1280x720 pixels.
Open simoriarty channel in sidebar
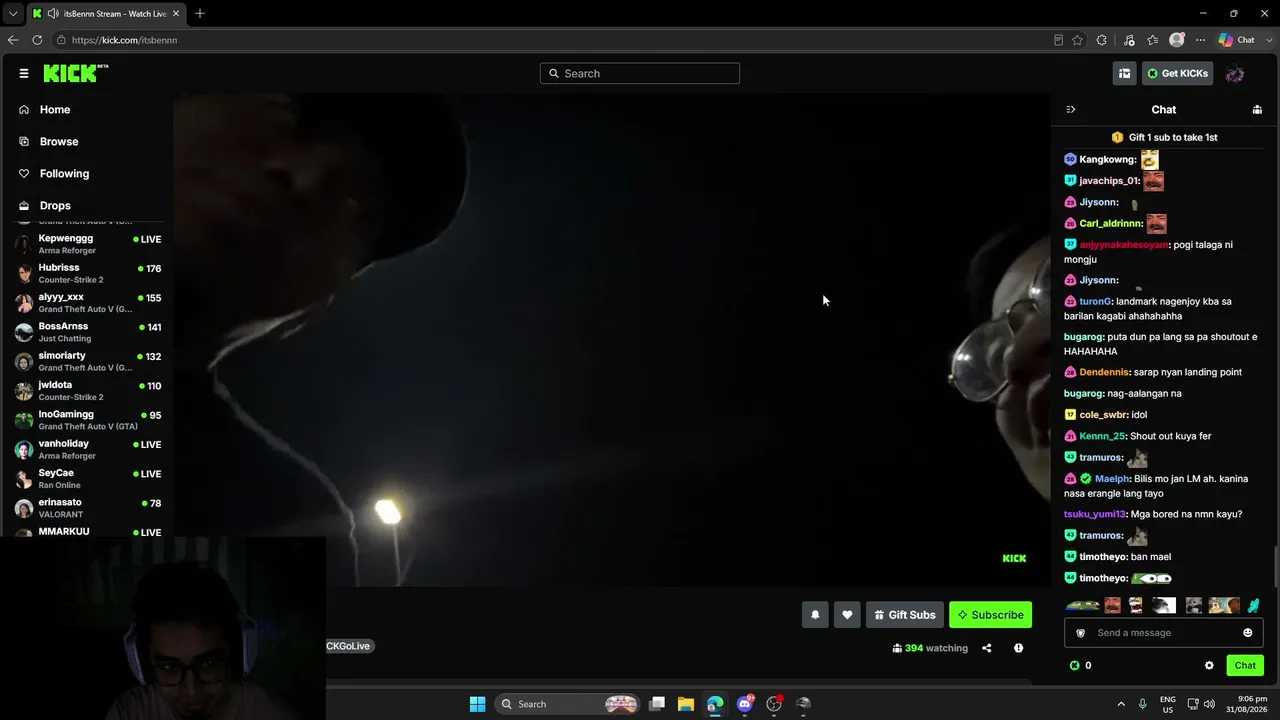pos(87,361)
